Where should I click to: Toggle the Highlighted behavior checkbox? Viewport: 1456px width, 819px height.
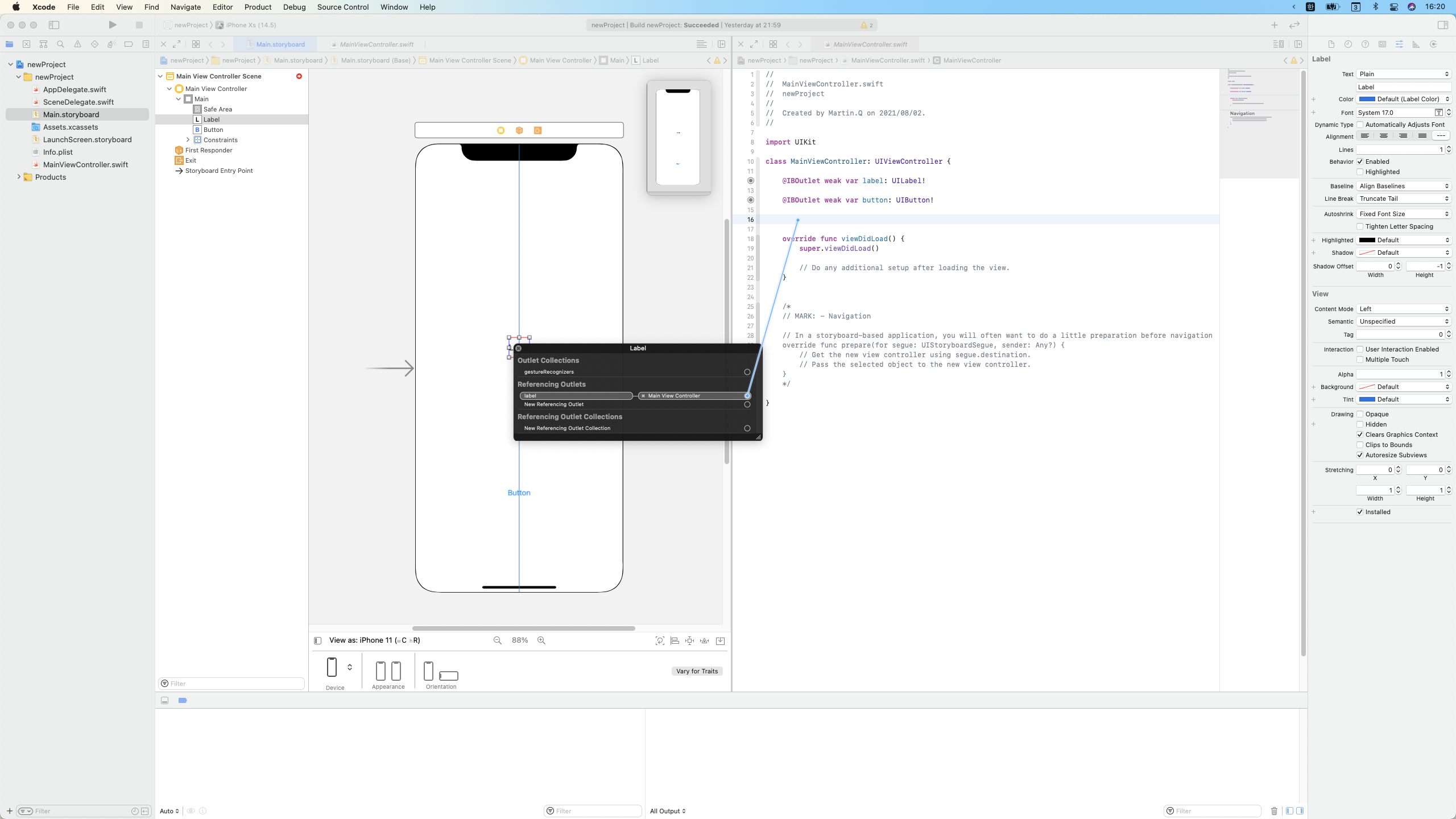1360,172
